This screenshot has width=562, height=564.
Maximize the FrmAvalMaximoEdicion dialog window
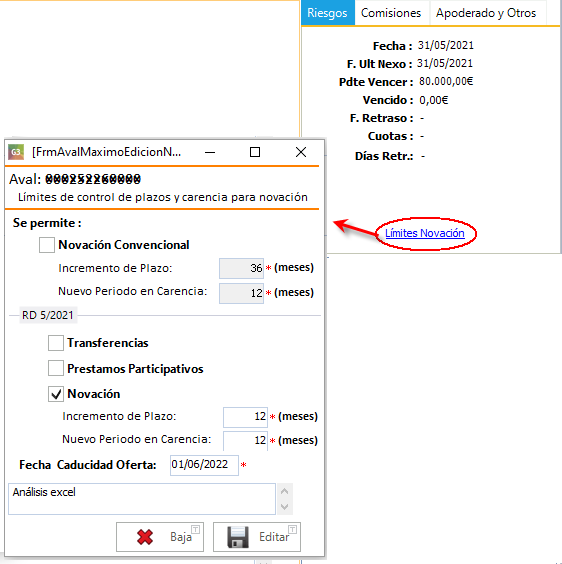pos(255,152)
